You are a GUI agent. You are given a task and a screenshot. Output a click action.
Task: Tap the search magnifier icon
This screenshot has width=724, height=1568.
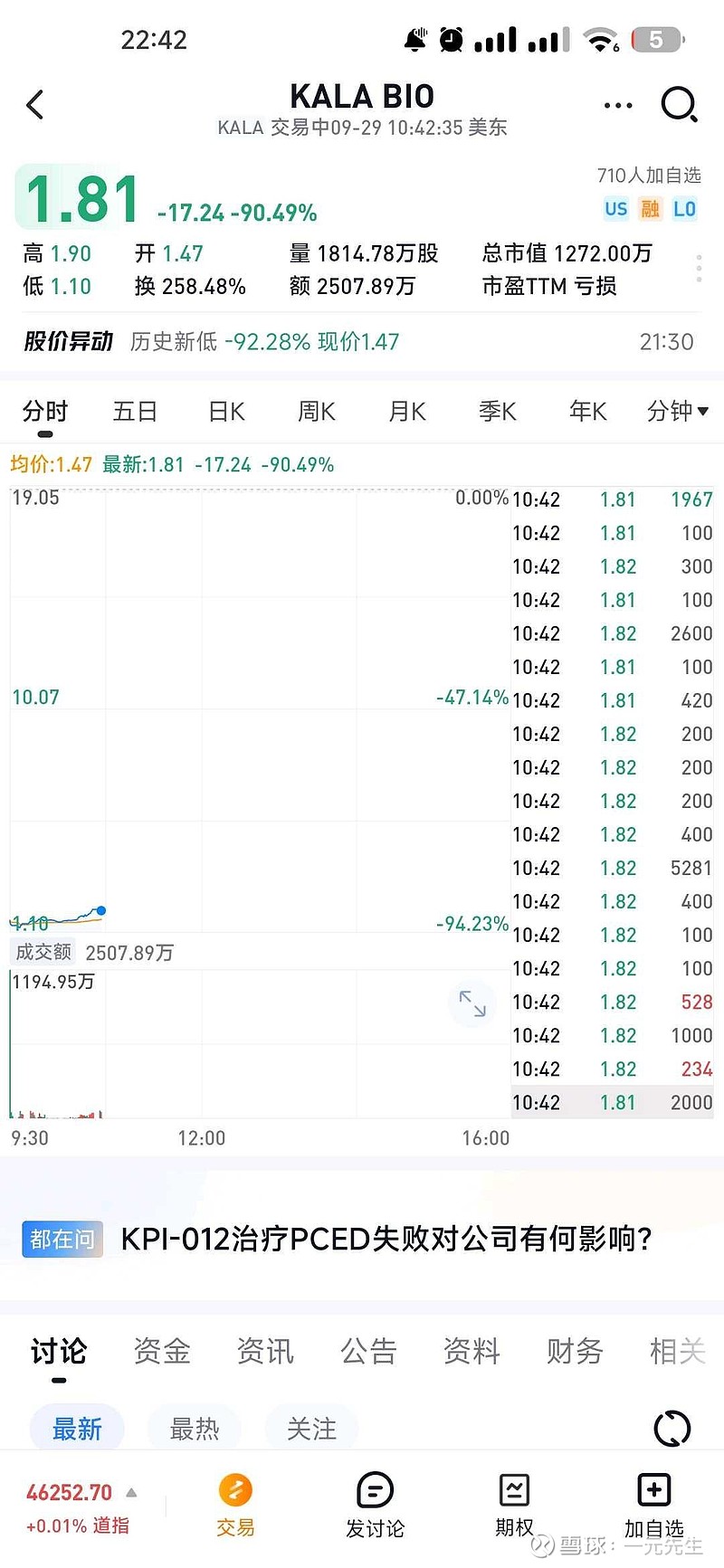click(679, 105)
